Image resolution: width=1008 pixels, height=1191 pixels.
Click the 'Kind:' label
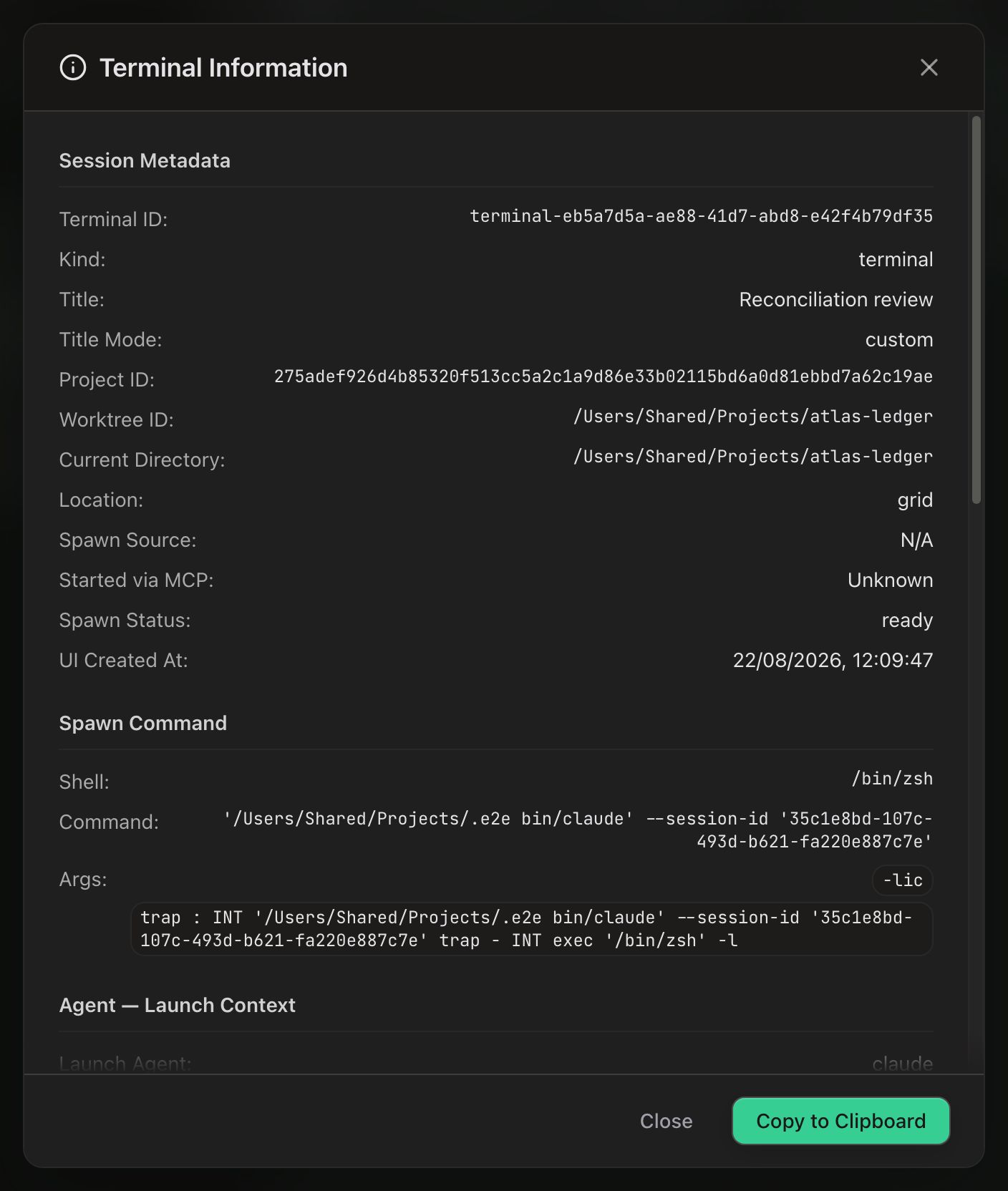(x=82, y=259)
